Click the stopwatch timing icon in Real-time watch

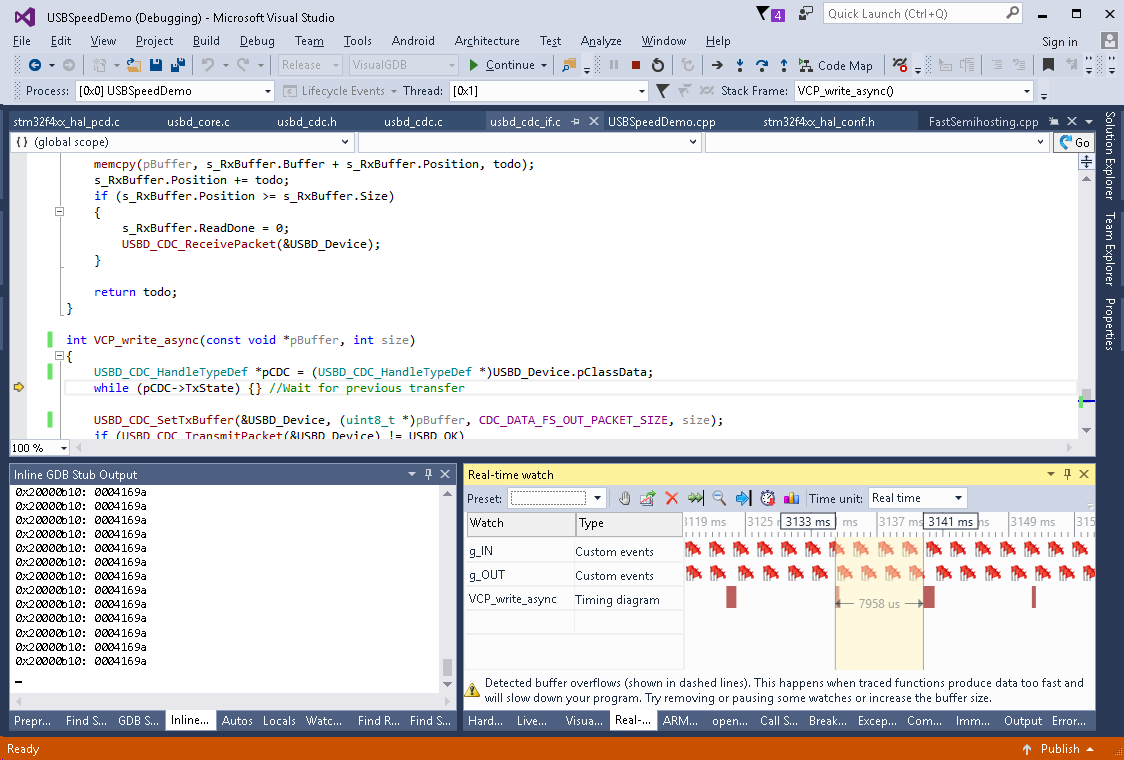tap(768, 498)
